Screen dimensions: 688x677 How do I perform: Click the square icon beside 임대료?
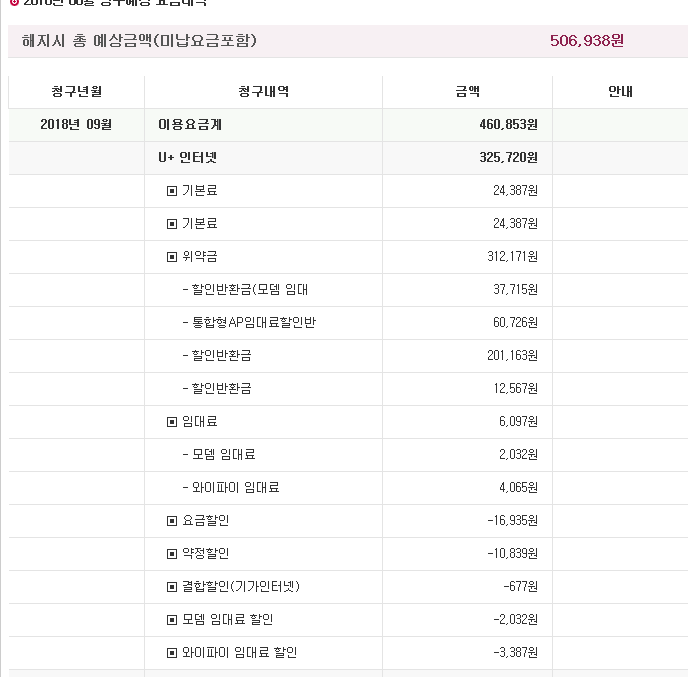pyautogui.click(x=172, y=422)
